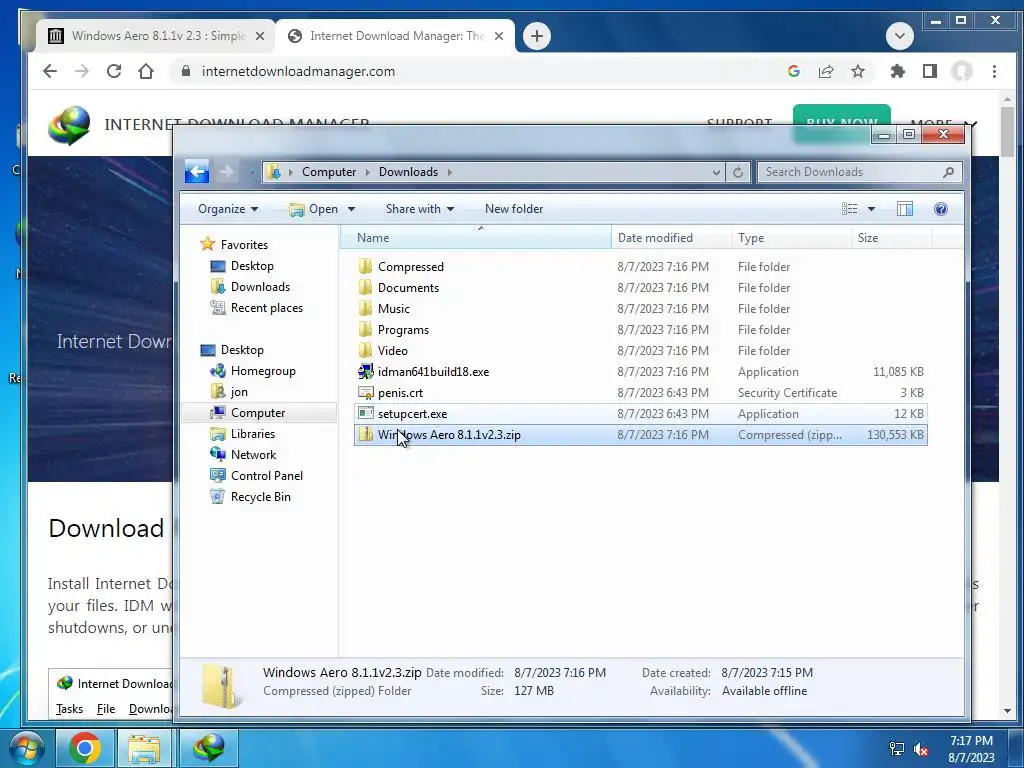The image size is (1024, 768).
Task: Click Open button in Explorer toolbar
Action: (315, 209)
